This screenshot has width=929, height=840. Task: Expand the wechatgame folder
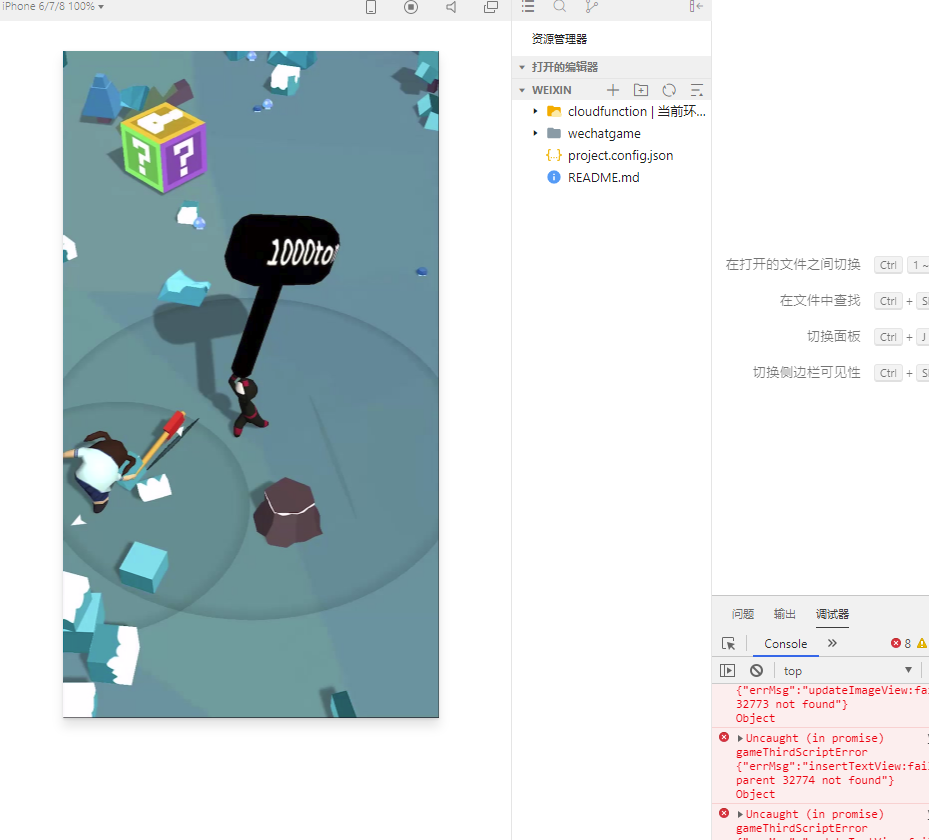tap(535, 133)
